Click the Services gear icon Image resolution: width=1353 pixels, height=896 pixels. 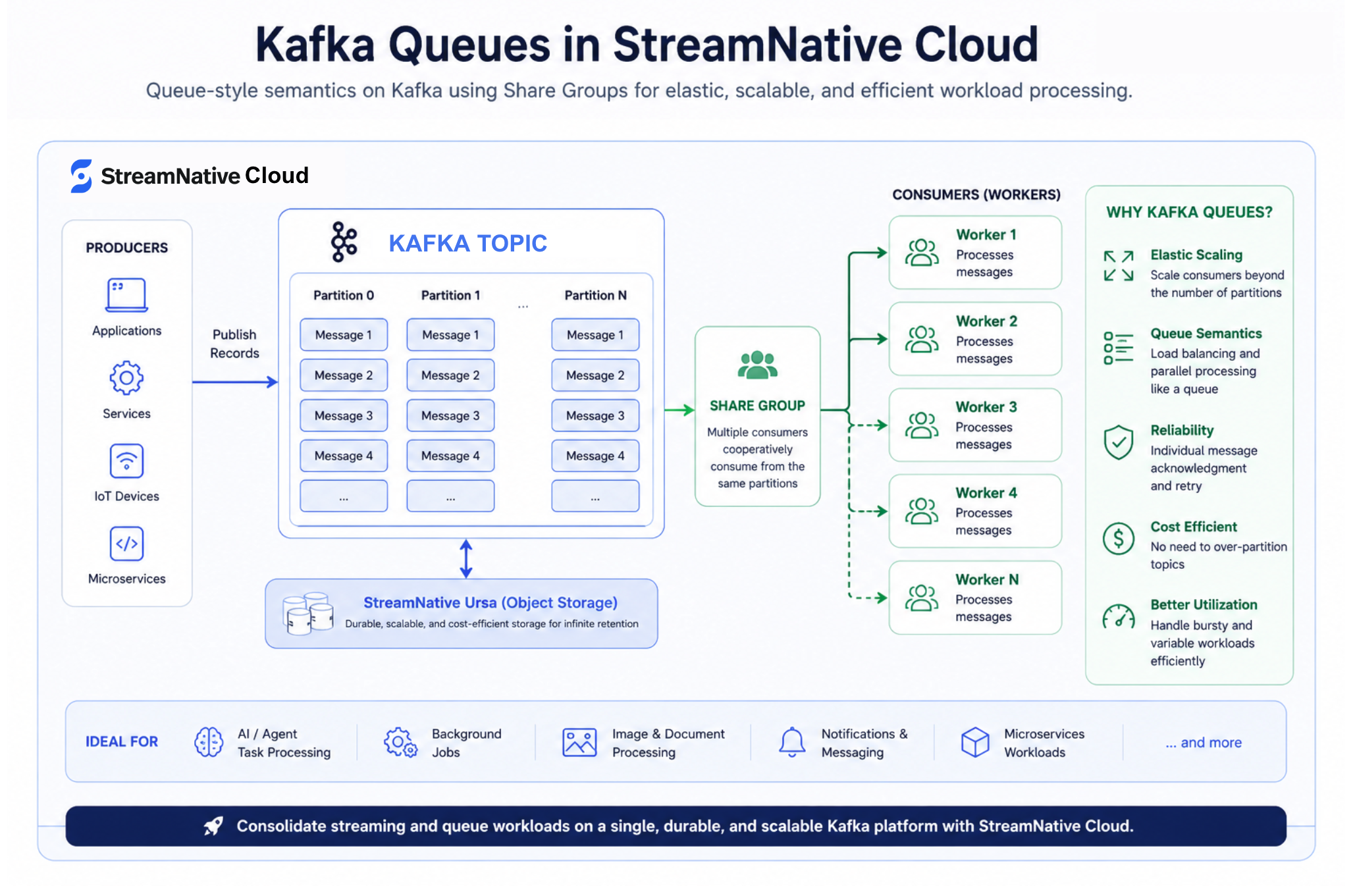click(126, 378)
